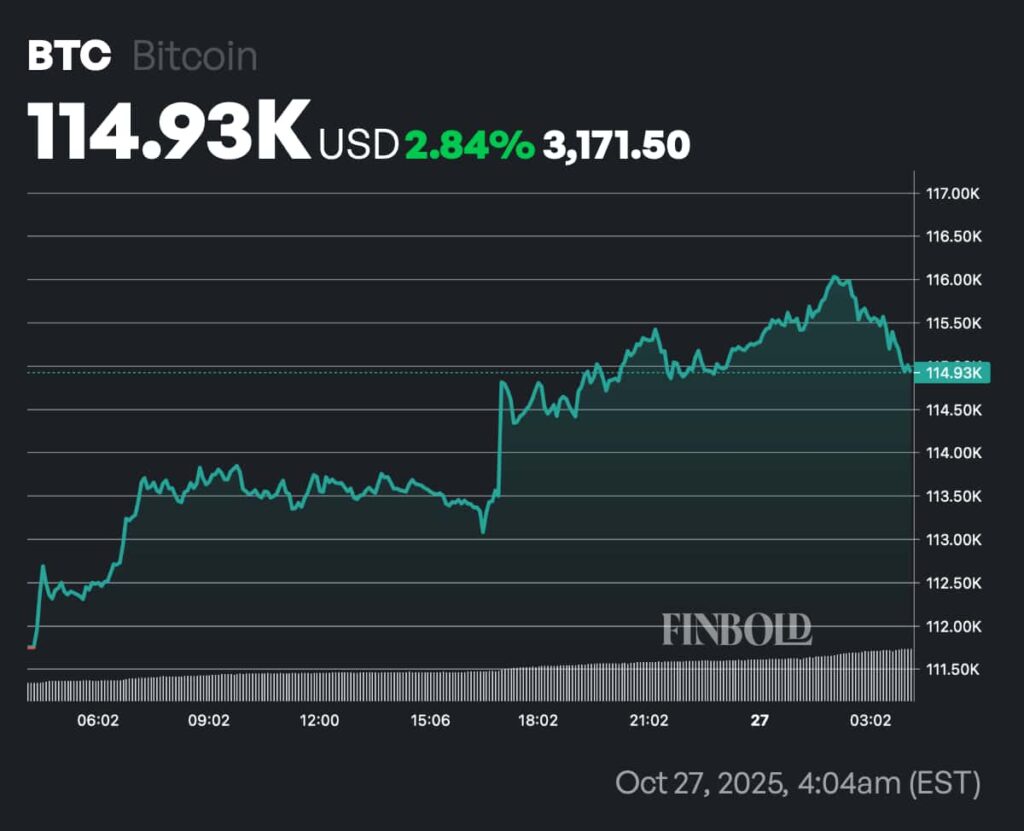
Task: Select the 12:00 time axis label
Action: pos(319,720)
